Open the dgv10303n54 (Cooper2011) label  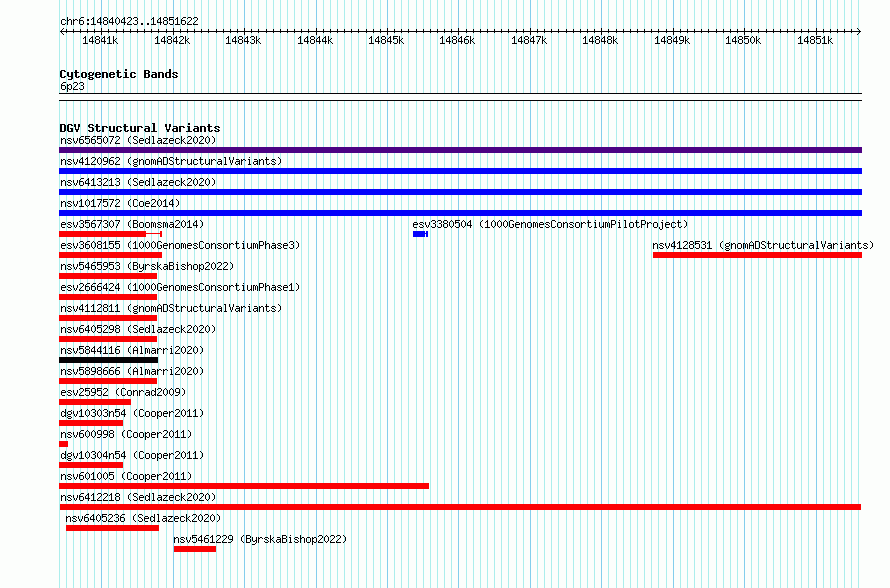pos(132,413)
